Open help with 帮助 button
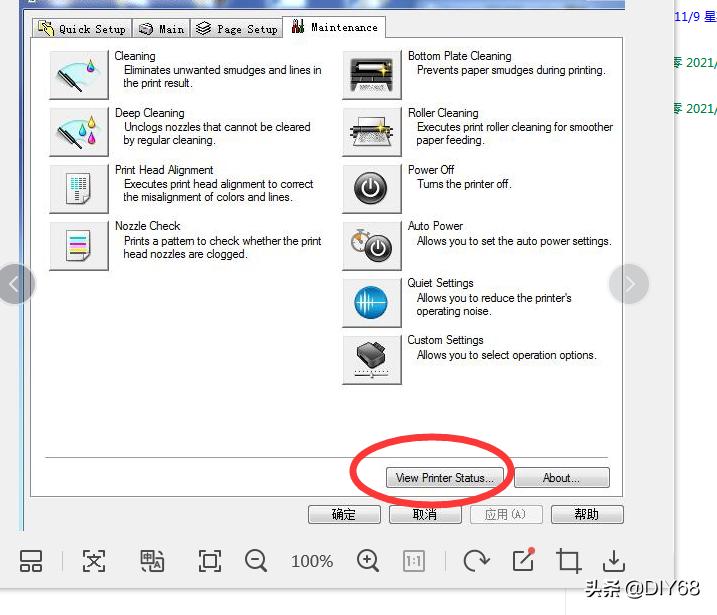Viewport: 717px width, 615px height. click(587, 514)
